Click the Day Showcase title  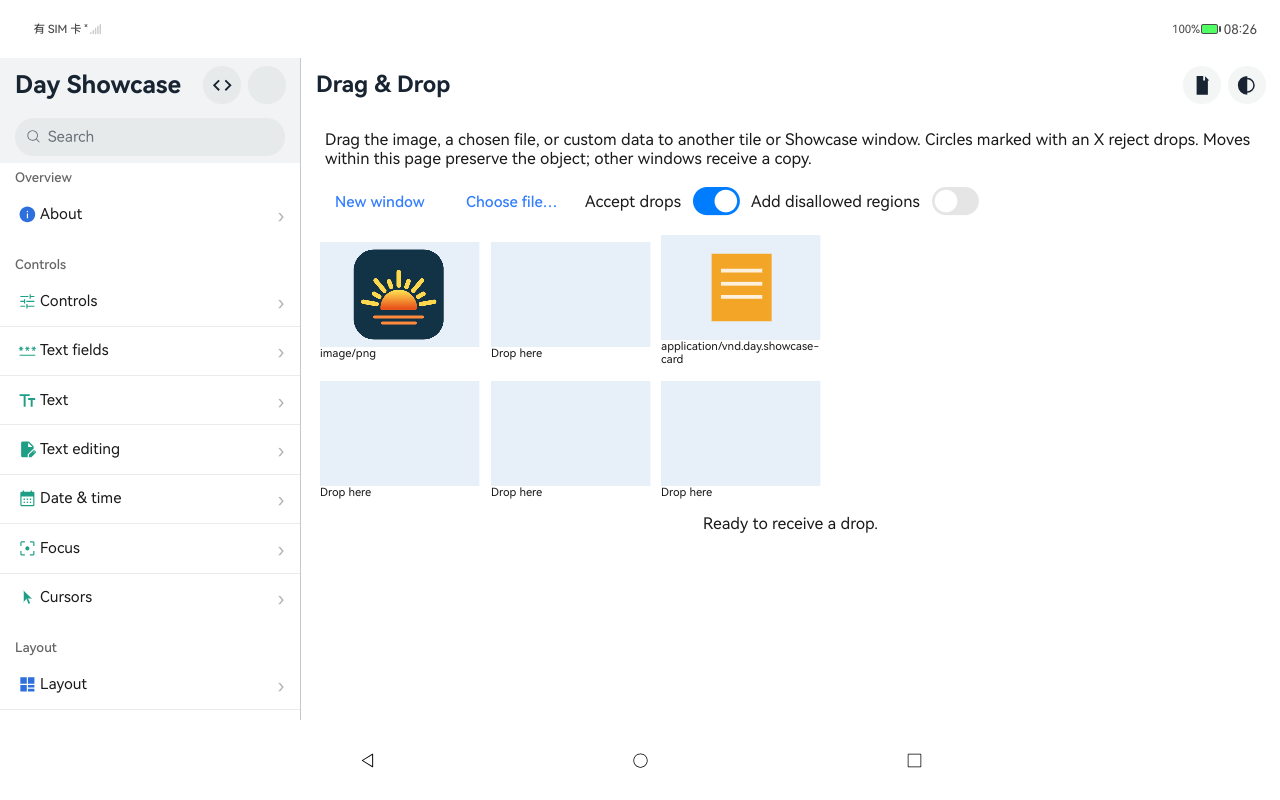coord(98,85)
